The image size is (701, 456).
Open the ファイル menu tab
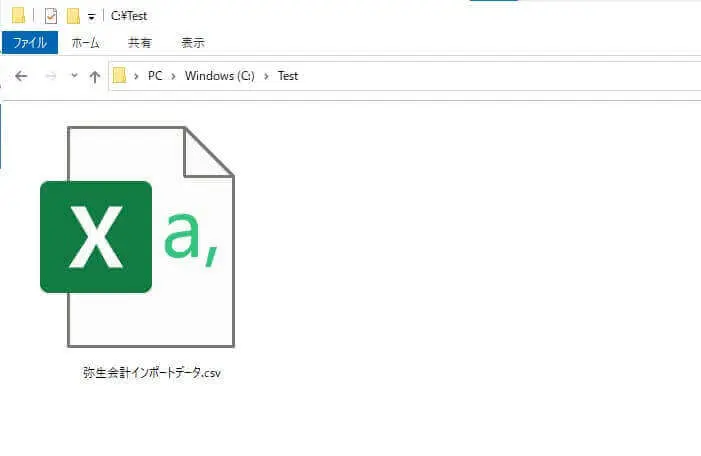[30, 42]
